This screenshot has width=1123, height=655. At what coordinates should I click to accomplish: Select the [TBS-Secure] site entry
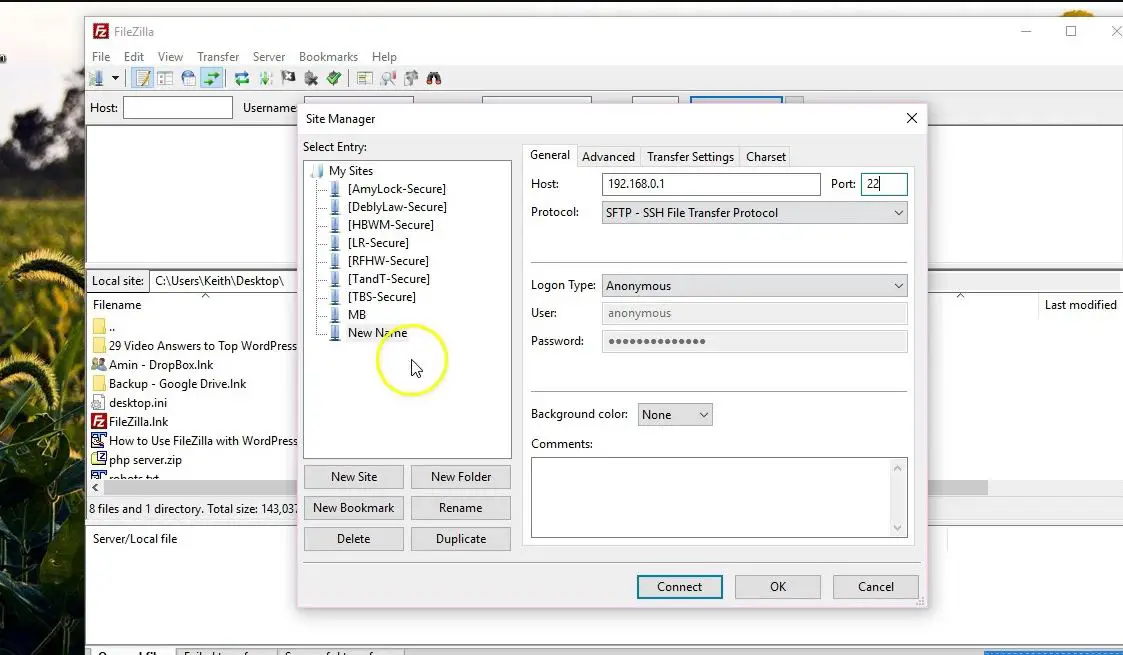382,296
